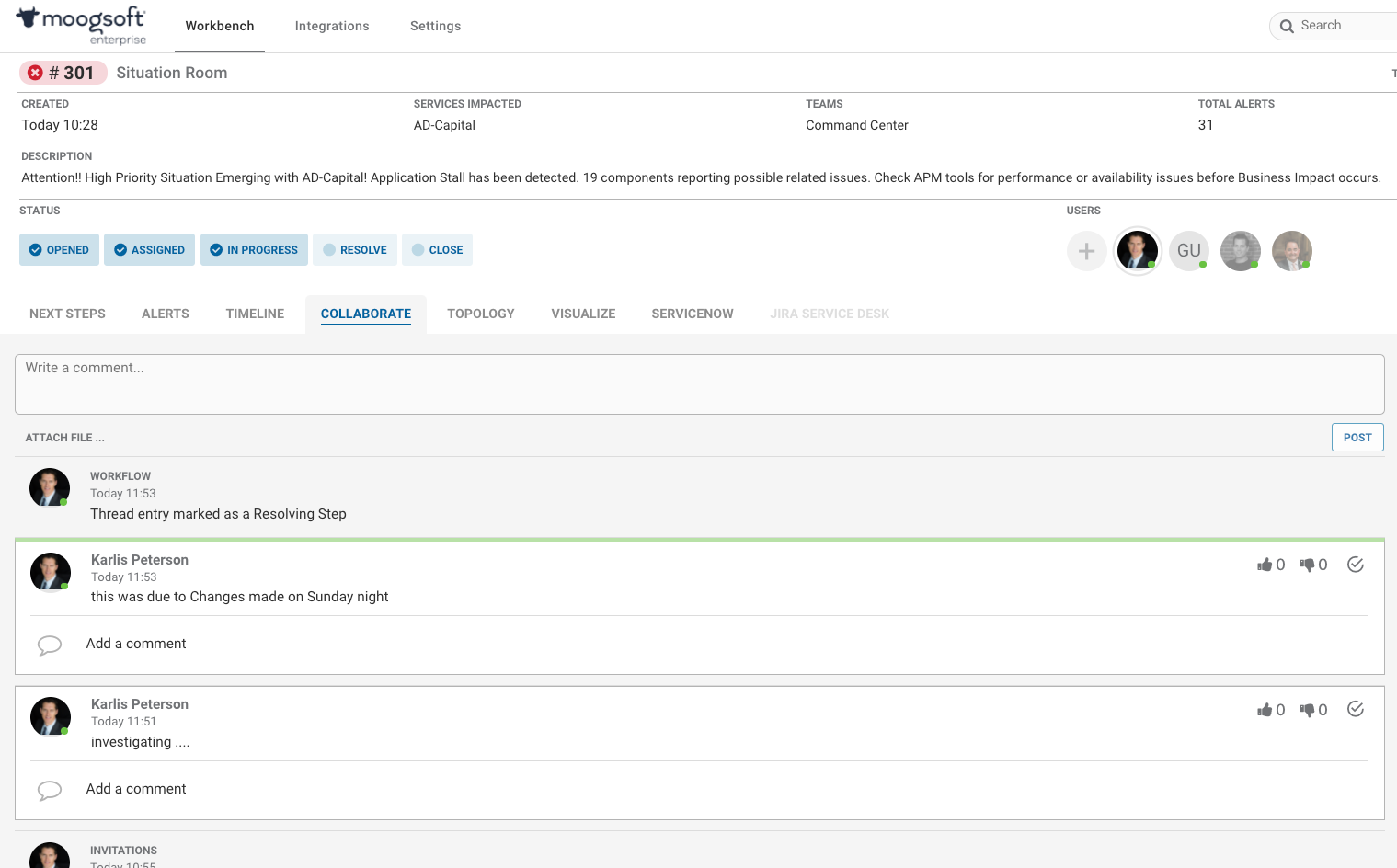This screenshot has height=868, width=1397.
Task: Click speech bubble icon under Sunday night comment
Action: pyautogui.click(x=50, y=645)
